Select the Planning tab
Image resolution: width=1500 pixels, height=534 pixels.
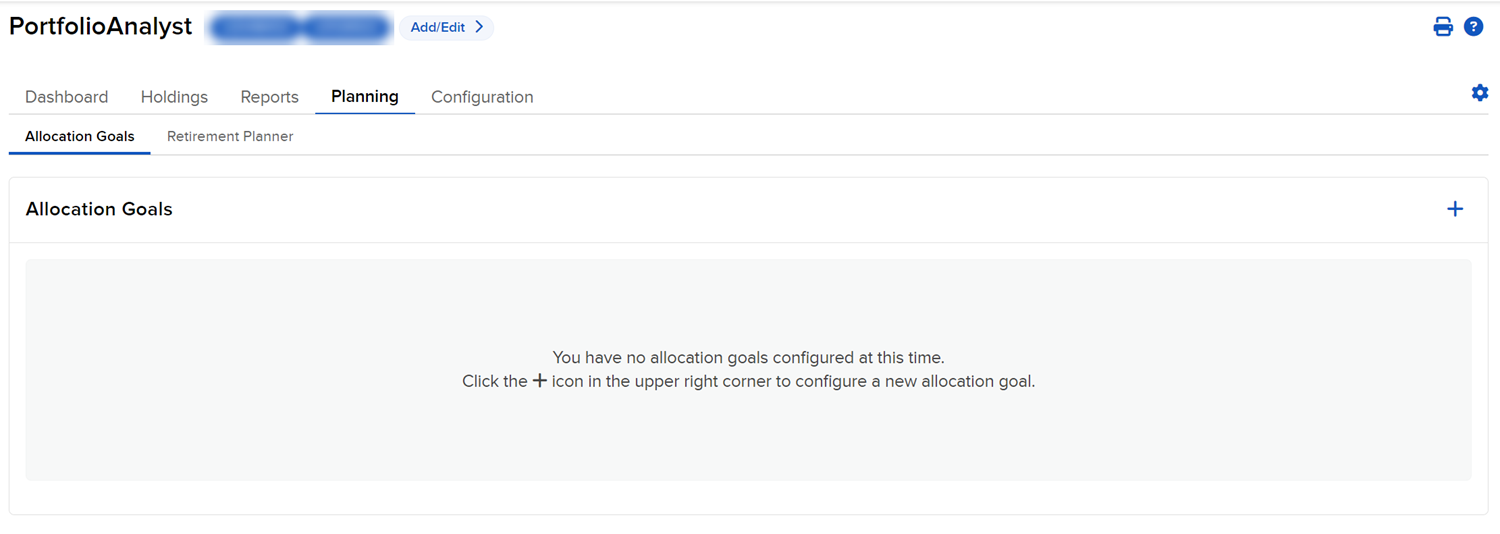(x=365, y=97)
